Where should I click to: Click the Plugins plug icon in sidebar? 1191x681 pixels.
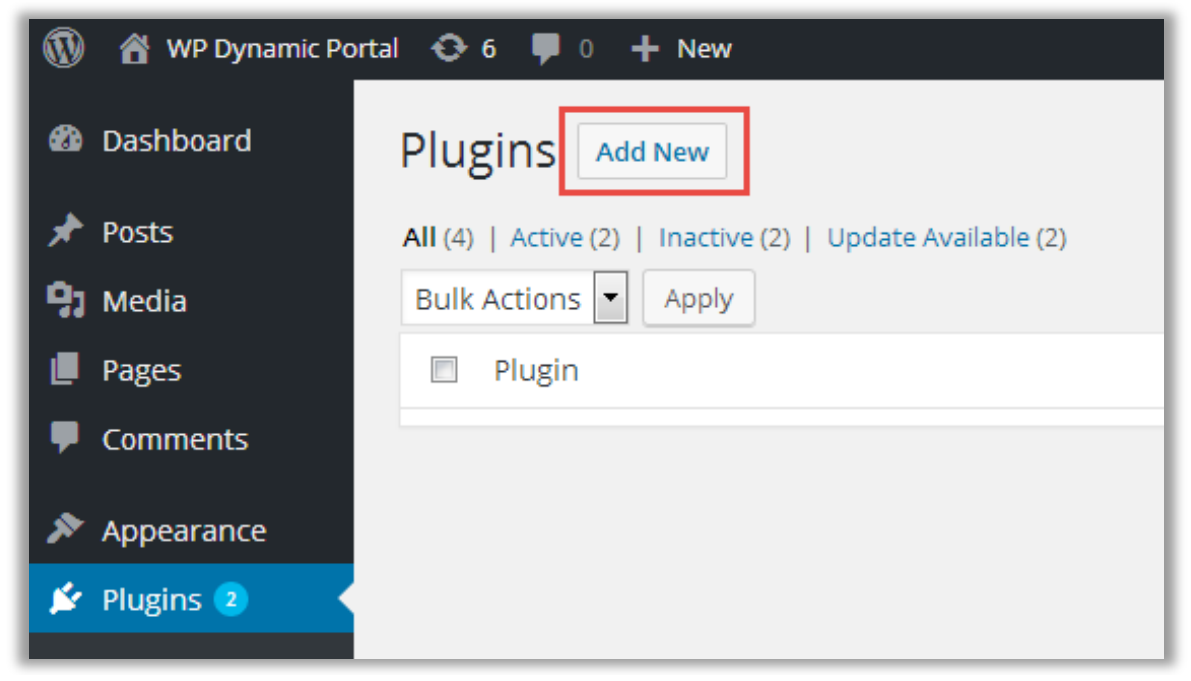point(65,599)
